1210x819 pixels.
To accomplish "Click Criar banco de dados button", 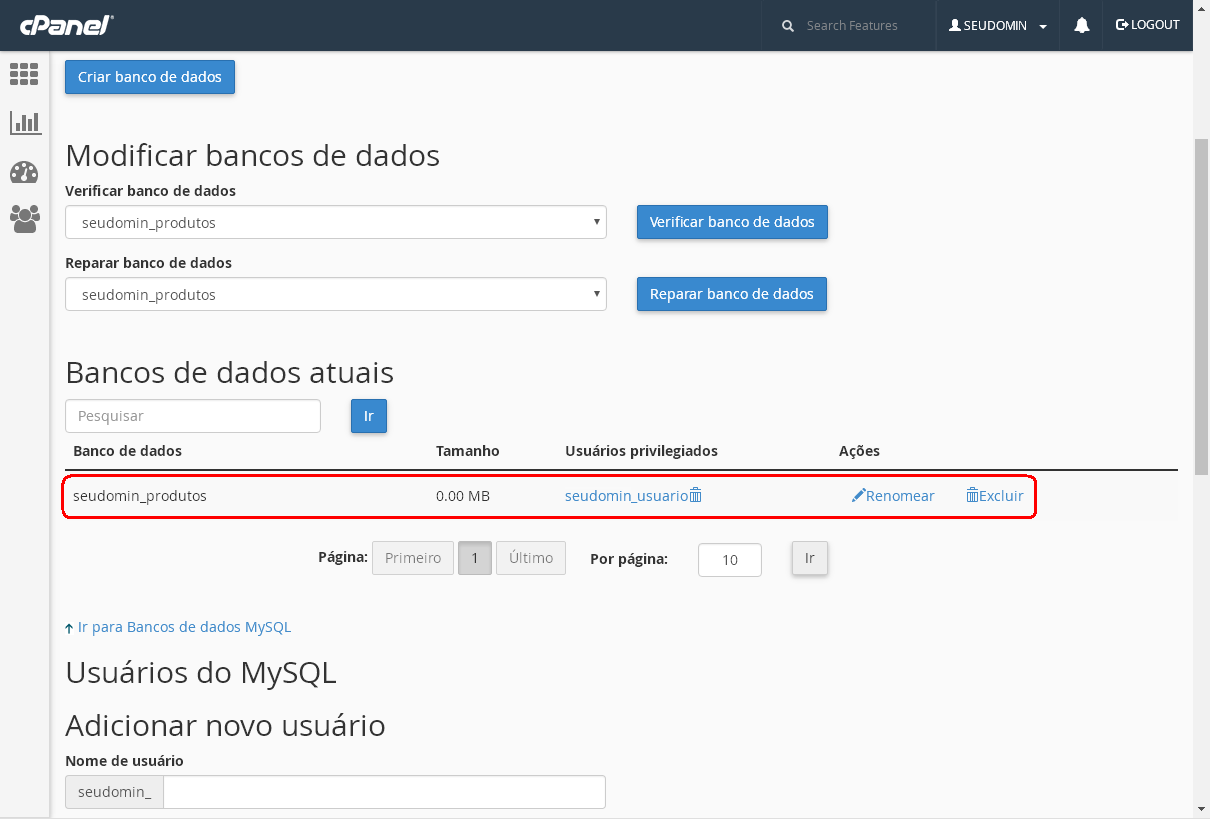I will pos(150,77).
